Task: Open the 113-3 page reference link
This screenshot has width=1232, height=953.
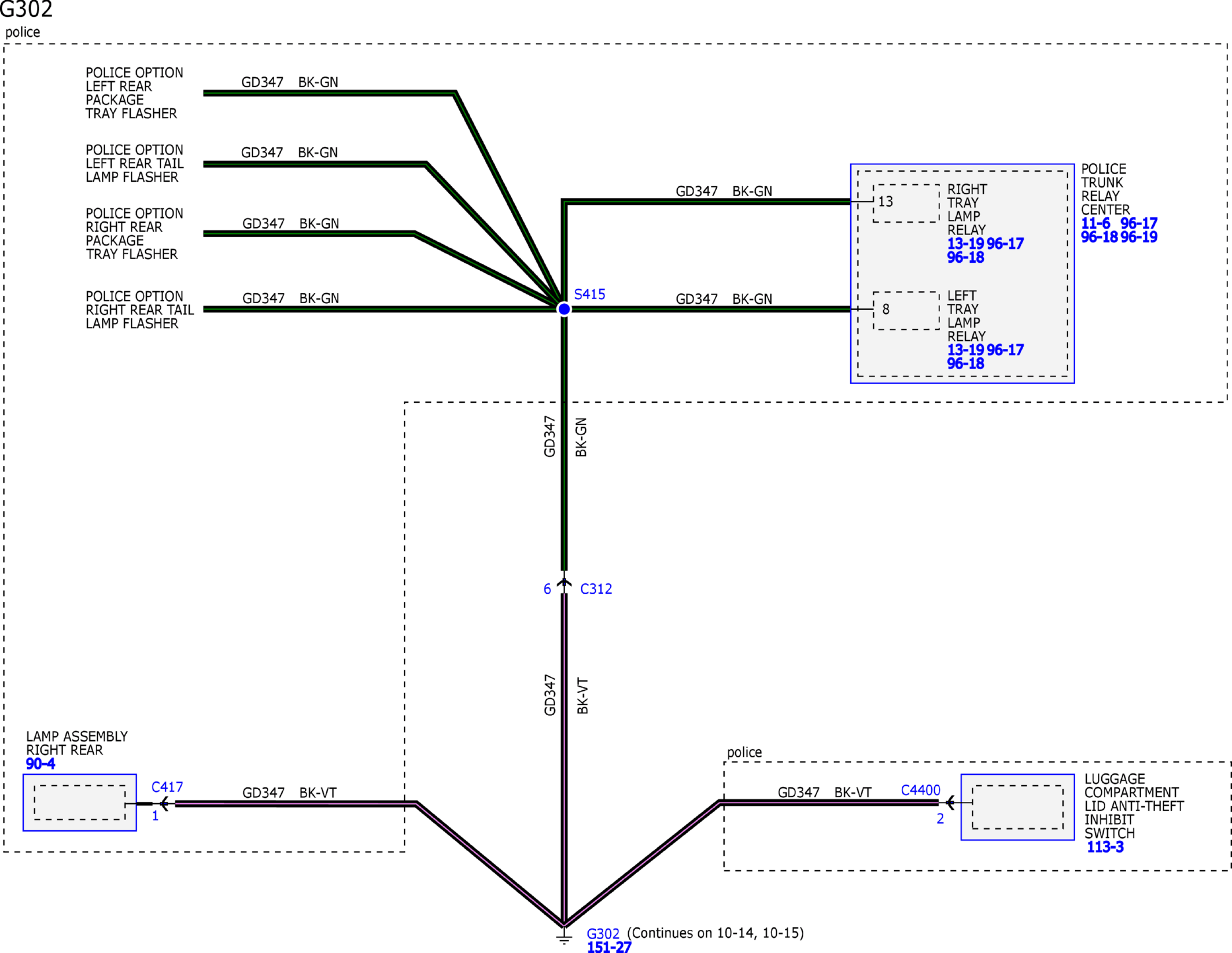Action: tap(1105, 847)
